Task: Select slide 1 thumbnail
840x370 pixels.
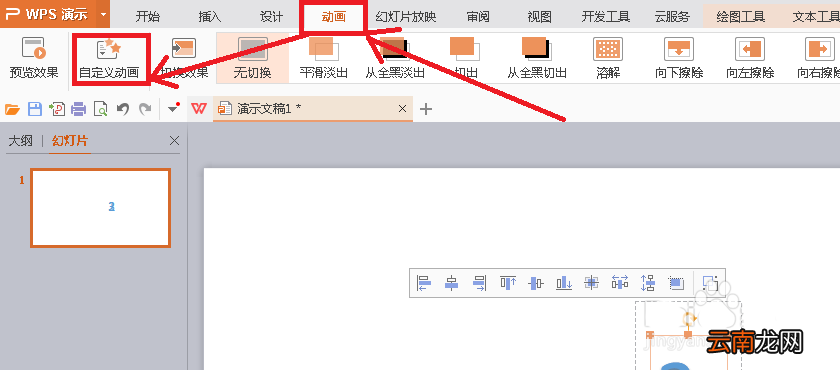Action: [x=101, y=208]
